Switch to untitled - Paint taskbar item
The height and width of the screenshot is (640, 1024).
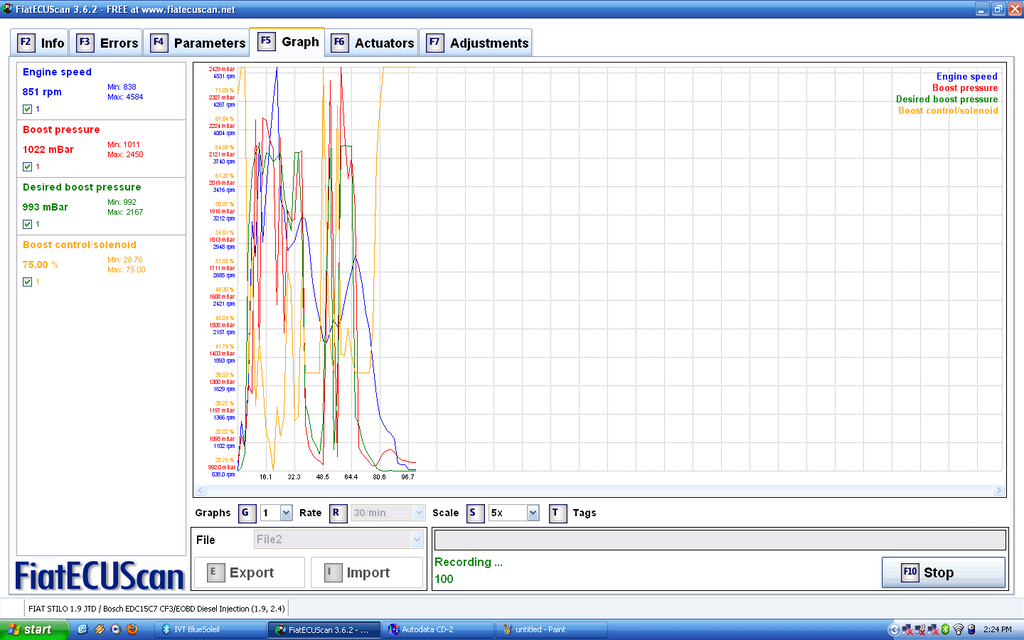click(552, 630)
